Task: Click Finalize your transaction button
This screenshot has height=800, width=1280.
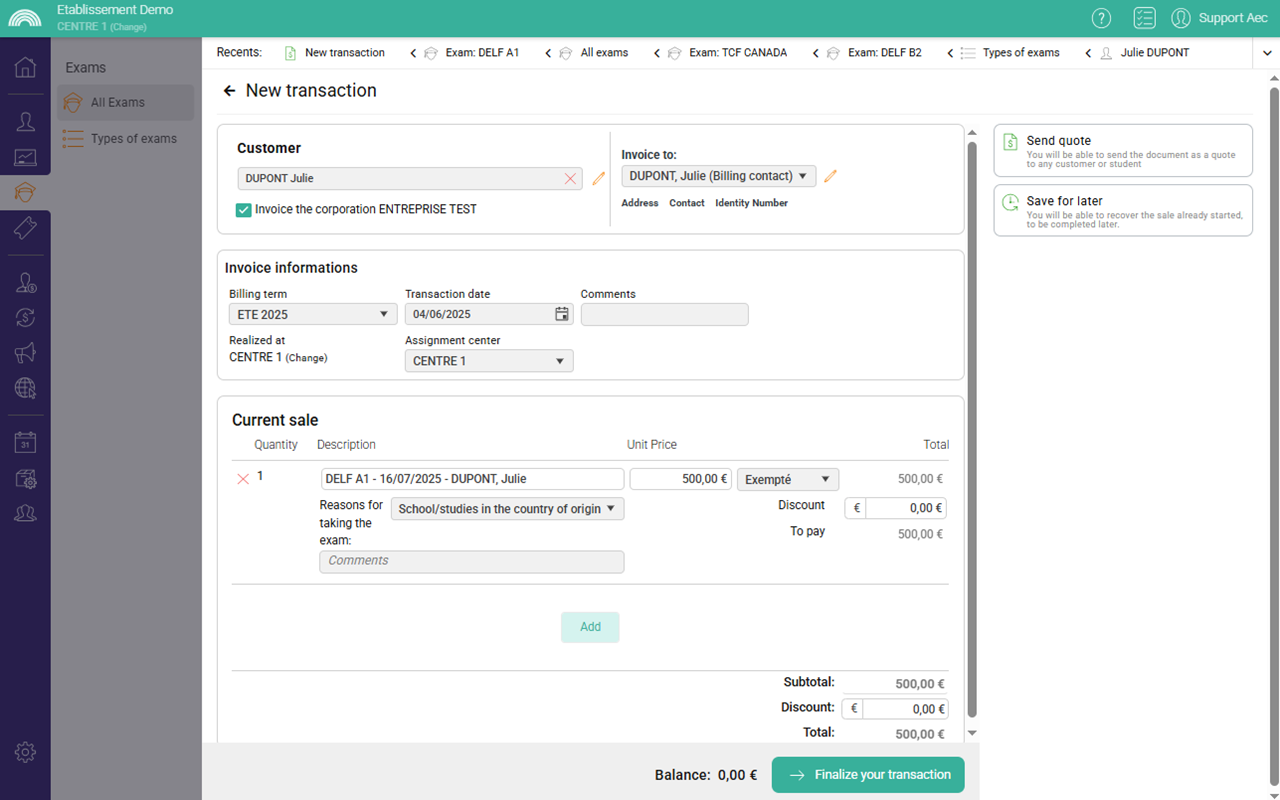Action: point(867,775)
